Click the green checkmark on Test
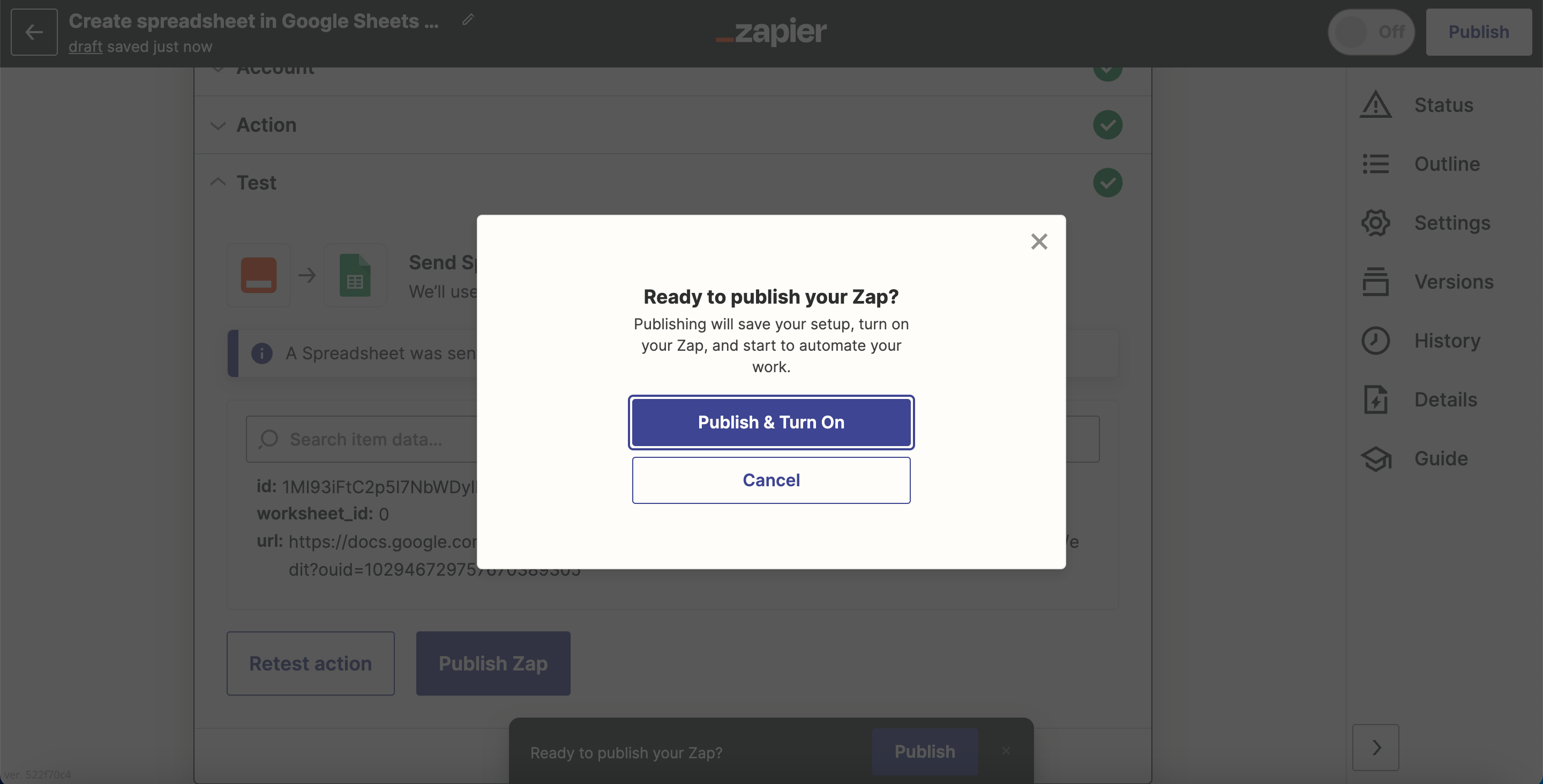Image resolution: width=1543 pixels, height=784 pixels. pyautogui.click(x=1108, y=182)
